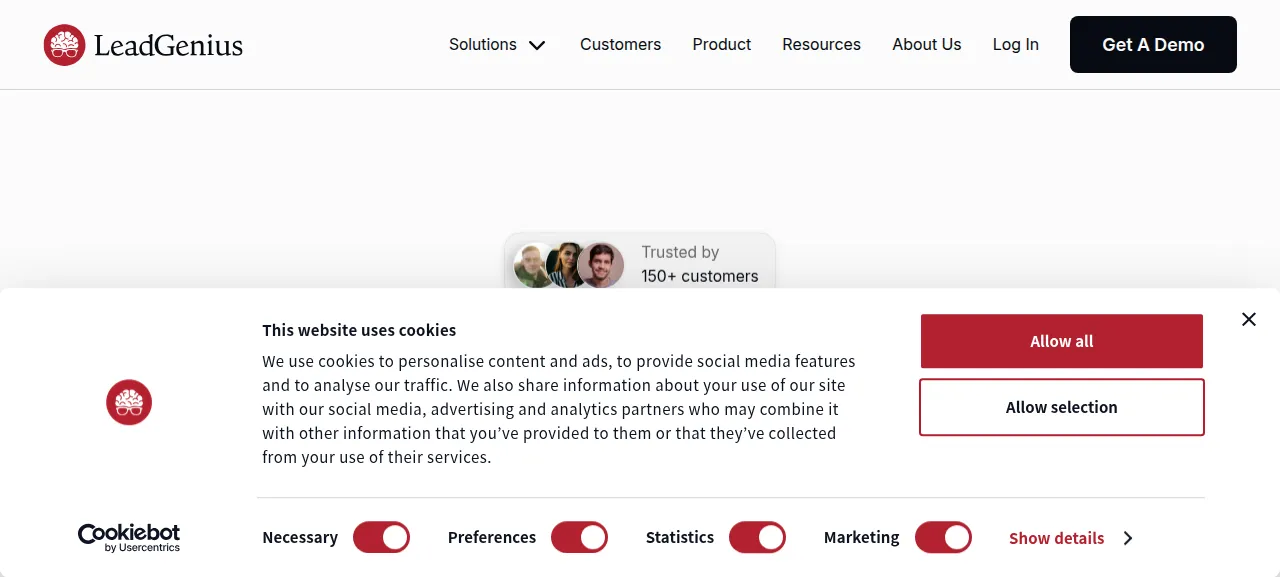Toggle the Necessary cookies switch
The width and height of the screenshot is (1280, 577).
pyautogui.click(x=381, y=537)
